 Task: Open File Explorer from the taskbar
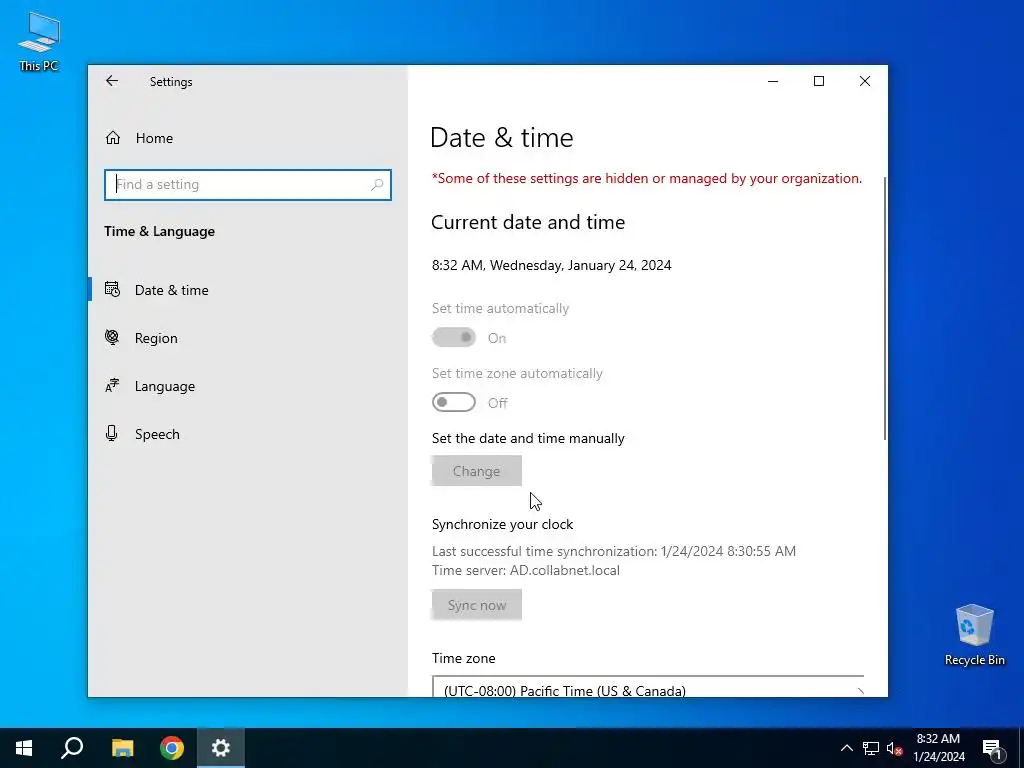pyautogui.click(x=122, y=748)
